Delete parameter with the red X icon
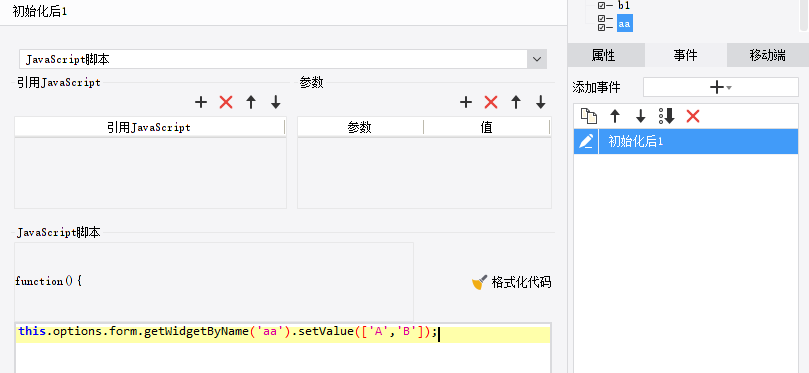Image resolution: width=809 pixels, height=373 pixels. (491, 102)
